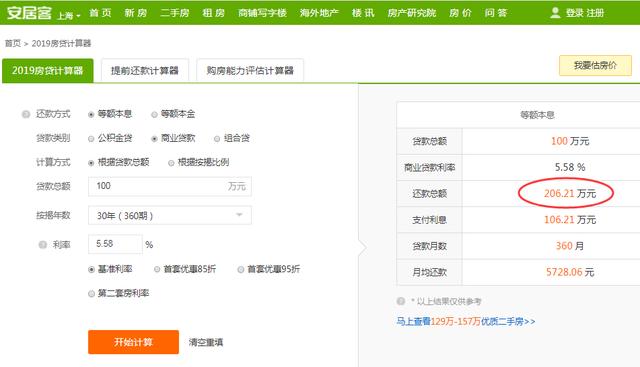This screenshot has width=640, height=367.
Task: Open 房价 in top navigation
Action: click(x=460, y=13)
